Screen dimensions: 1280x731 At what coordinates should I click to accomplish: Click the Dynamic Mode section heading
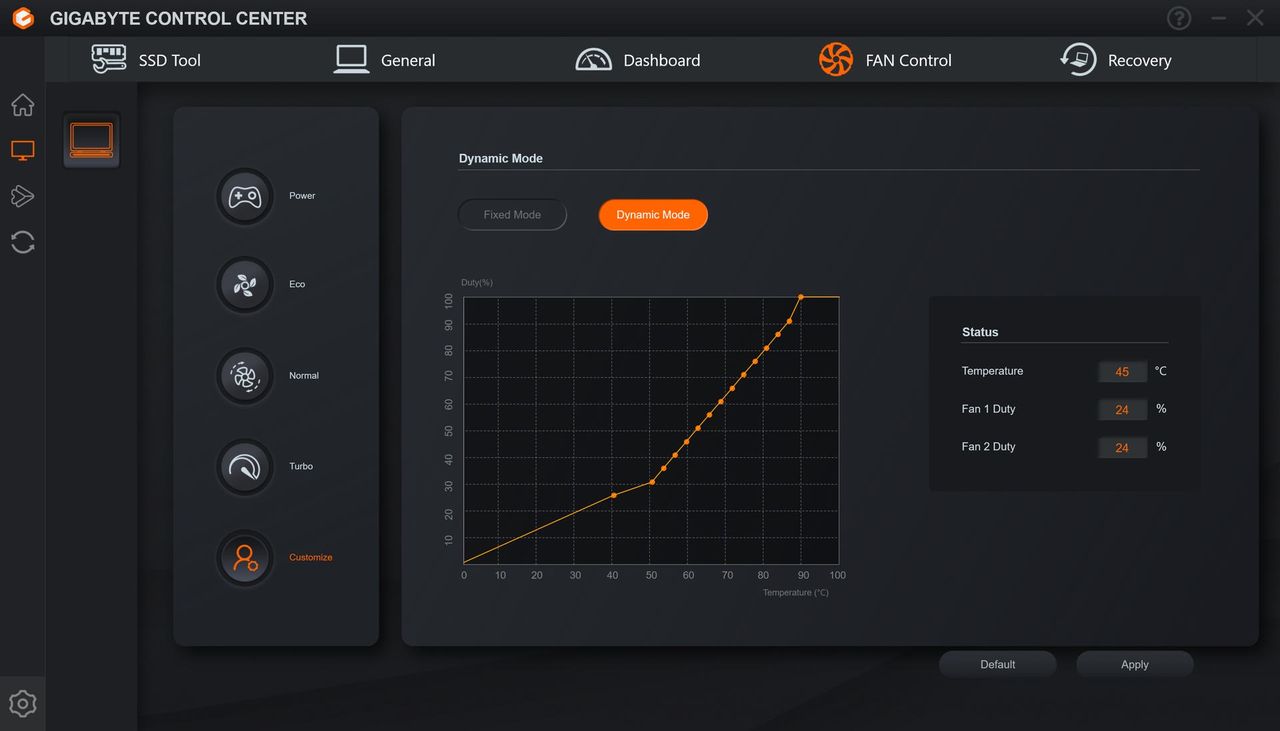point(501,158)
